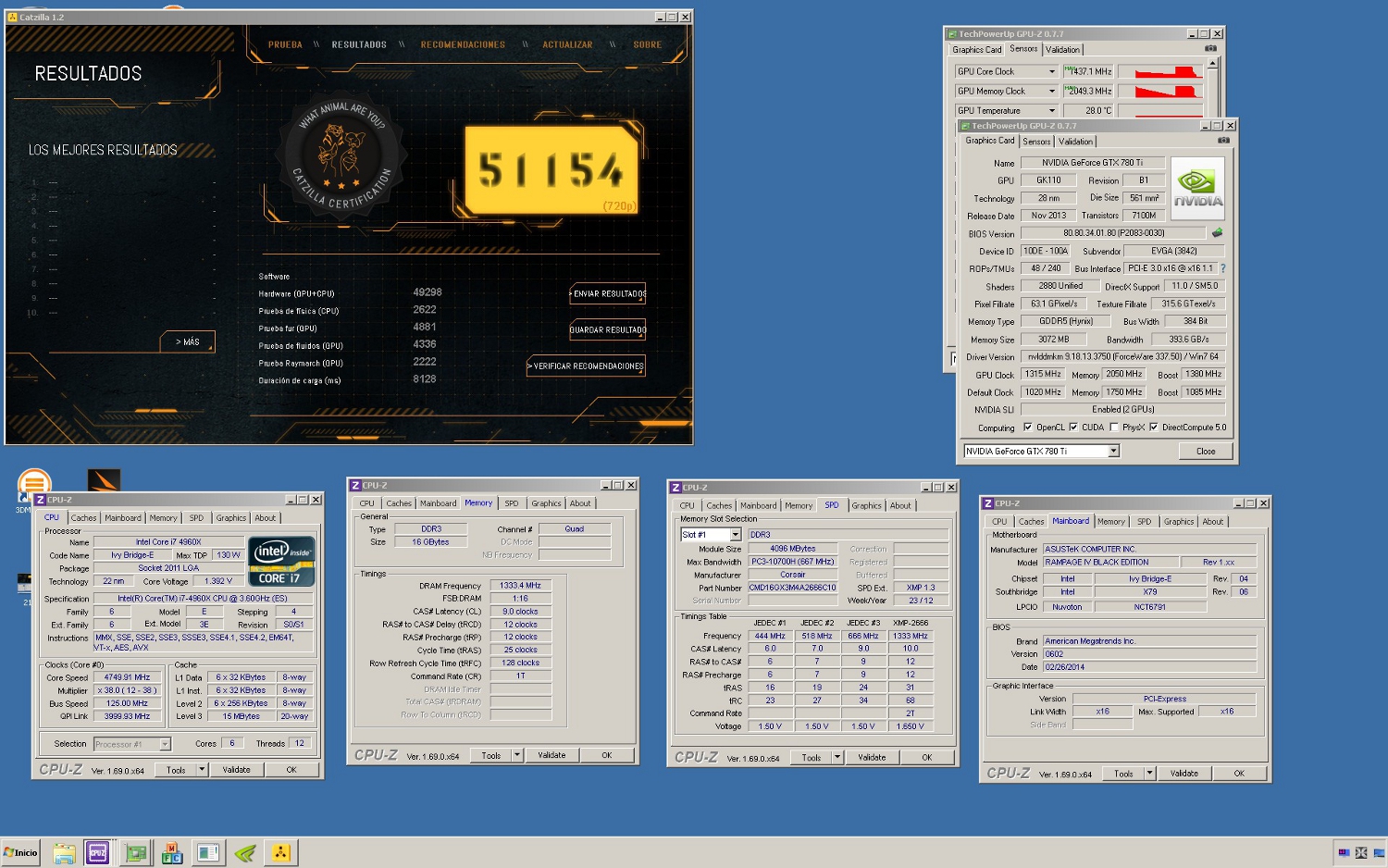Click the window-panel taskbar icon beside MFC
1388x868 pixels.
coord(208,852)
